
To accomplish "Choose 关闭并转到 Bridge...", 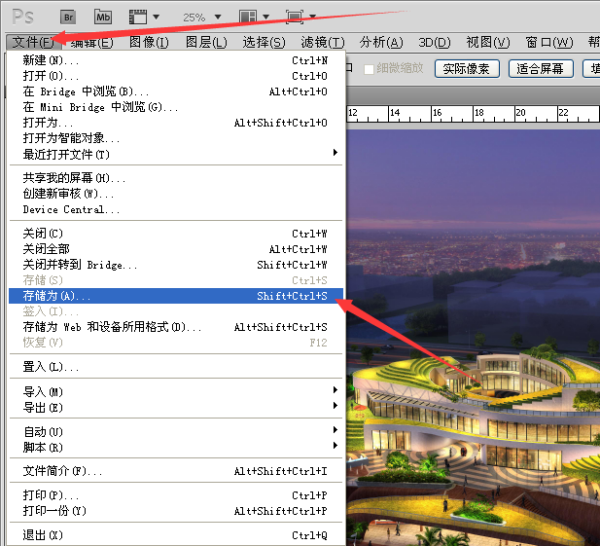I will point(176,265).
